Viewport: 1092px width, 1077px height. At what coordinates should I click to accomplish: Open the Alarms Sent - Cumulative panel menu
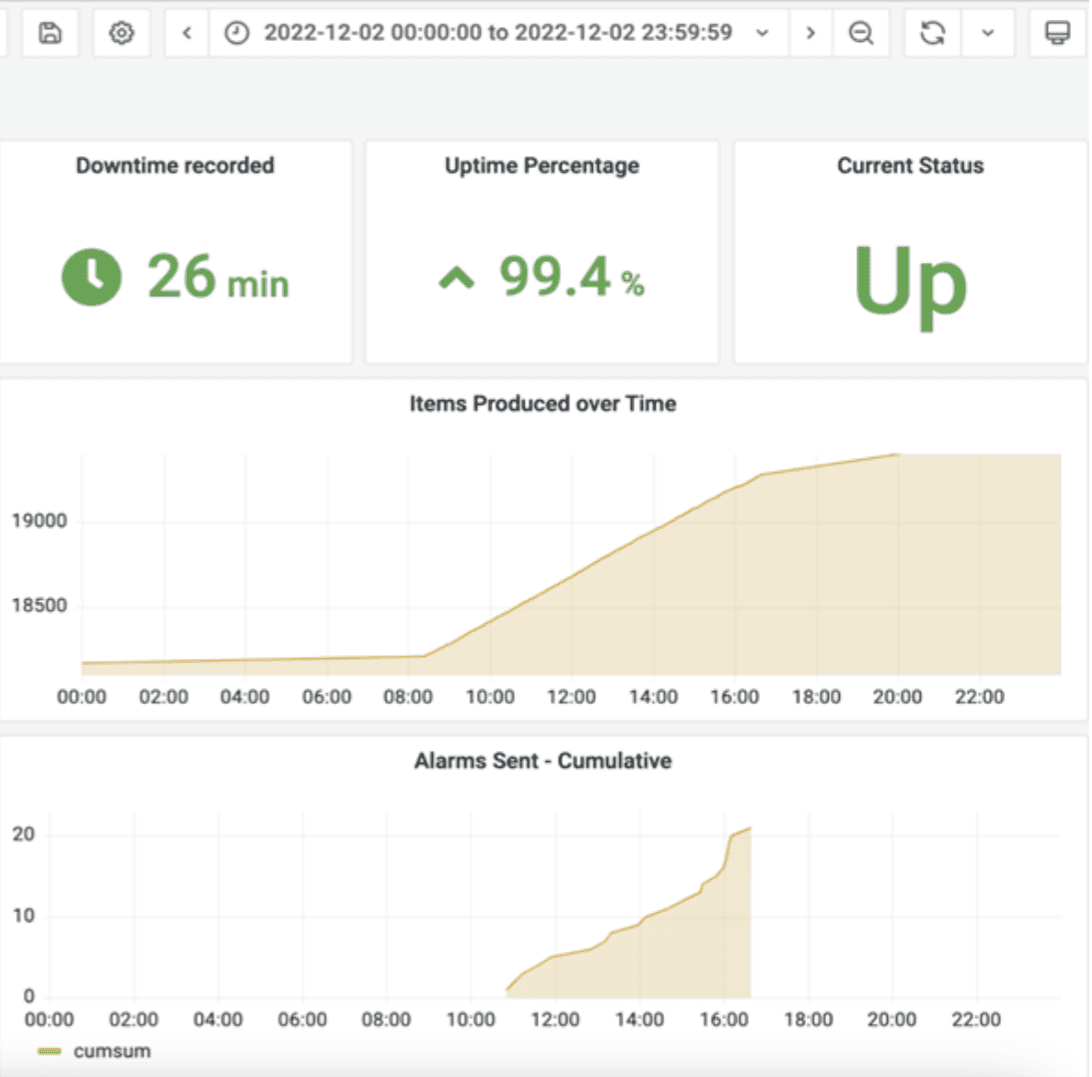[543, 761]
